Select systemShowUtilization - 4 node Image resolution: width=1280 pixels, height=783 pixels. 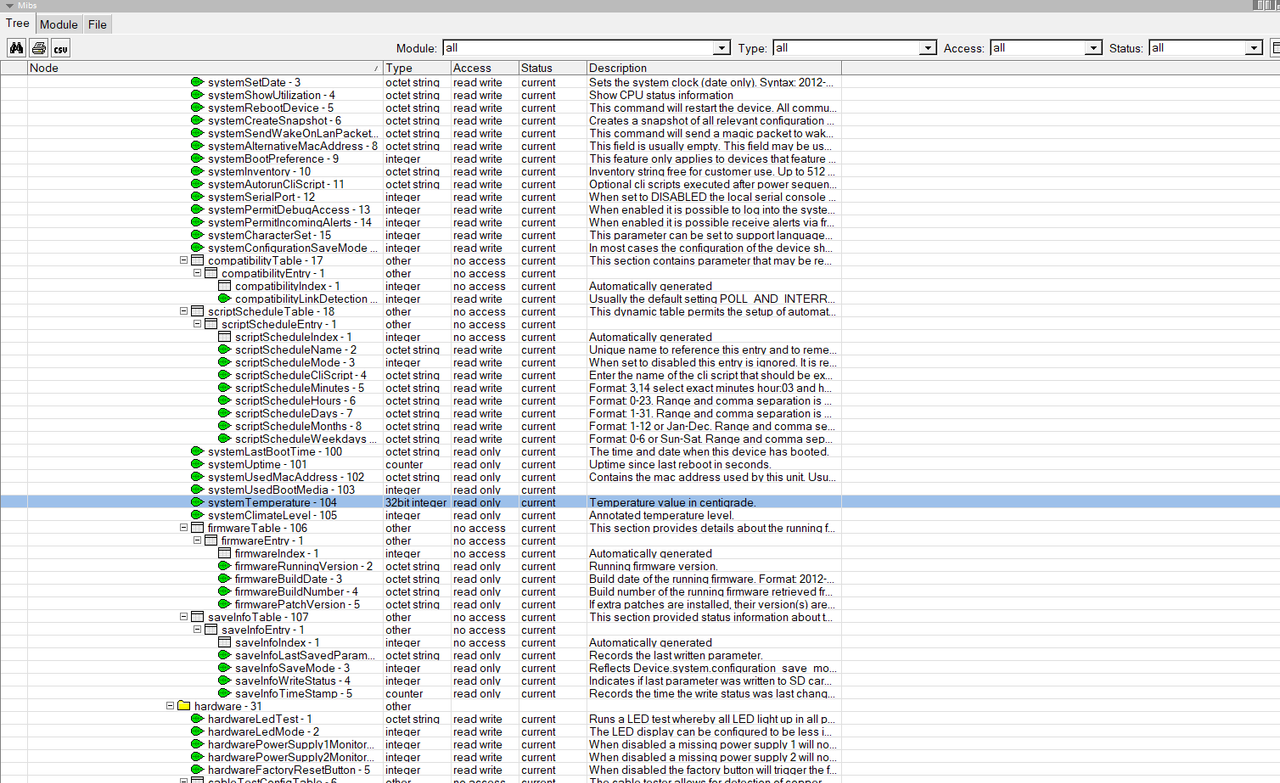click(x=271, y=96)
